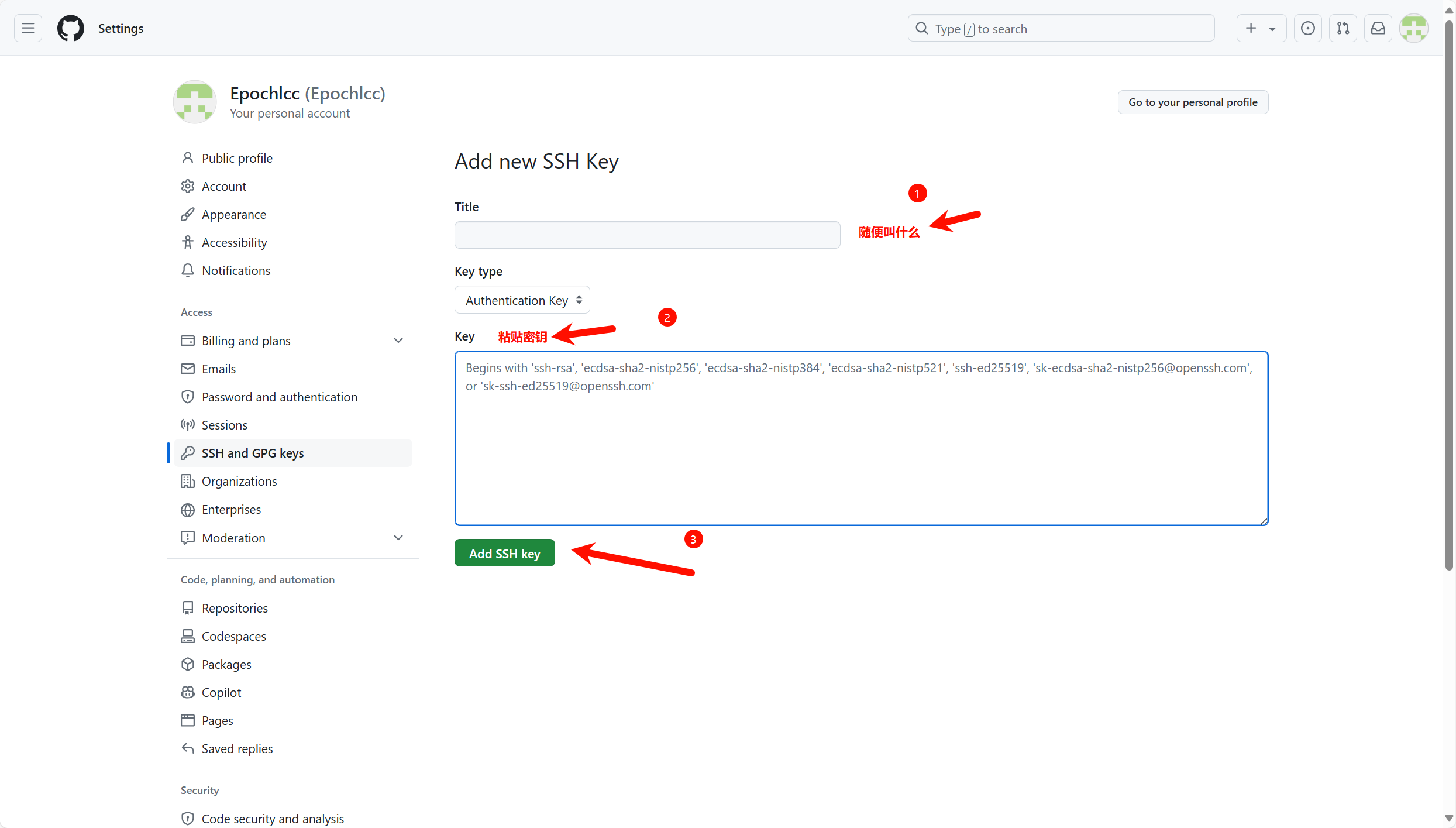Click the Code security shield icon

tap(187, 818)
